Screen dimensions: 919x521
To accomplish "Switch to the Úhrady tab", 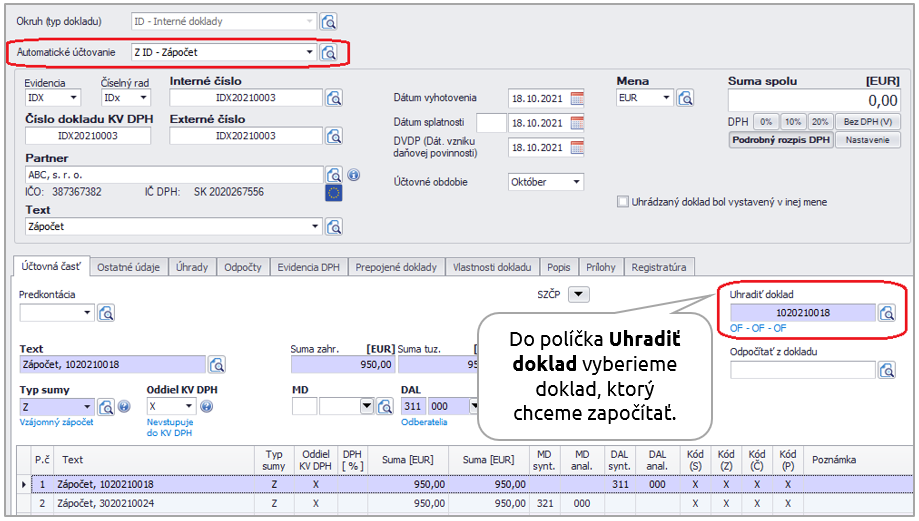I will click(192, 267).
